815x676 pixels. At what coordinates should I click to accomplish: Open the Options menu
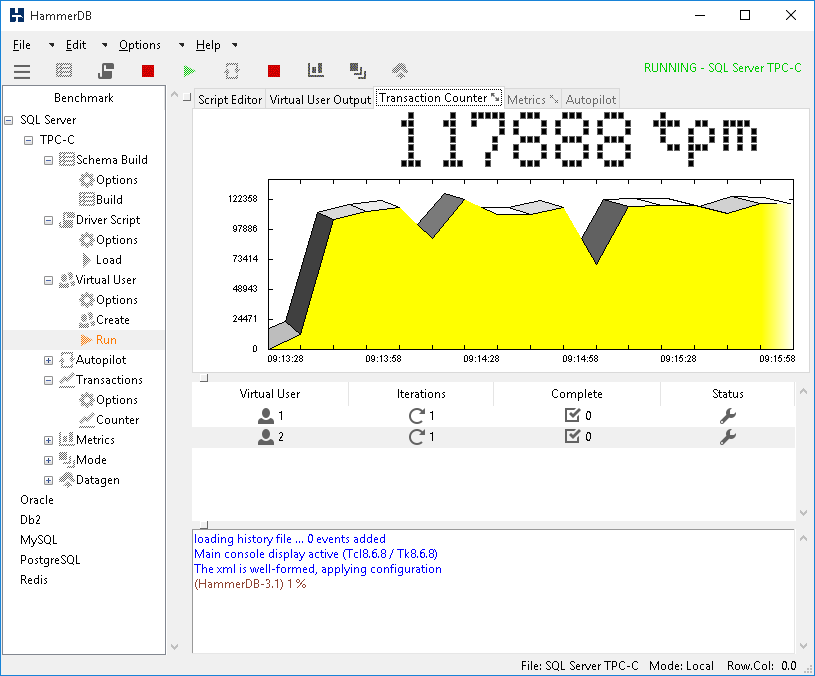tap(140, 45)
